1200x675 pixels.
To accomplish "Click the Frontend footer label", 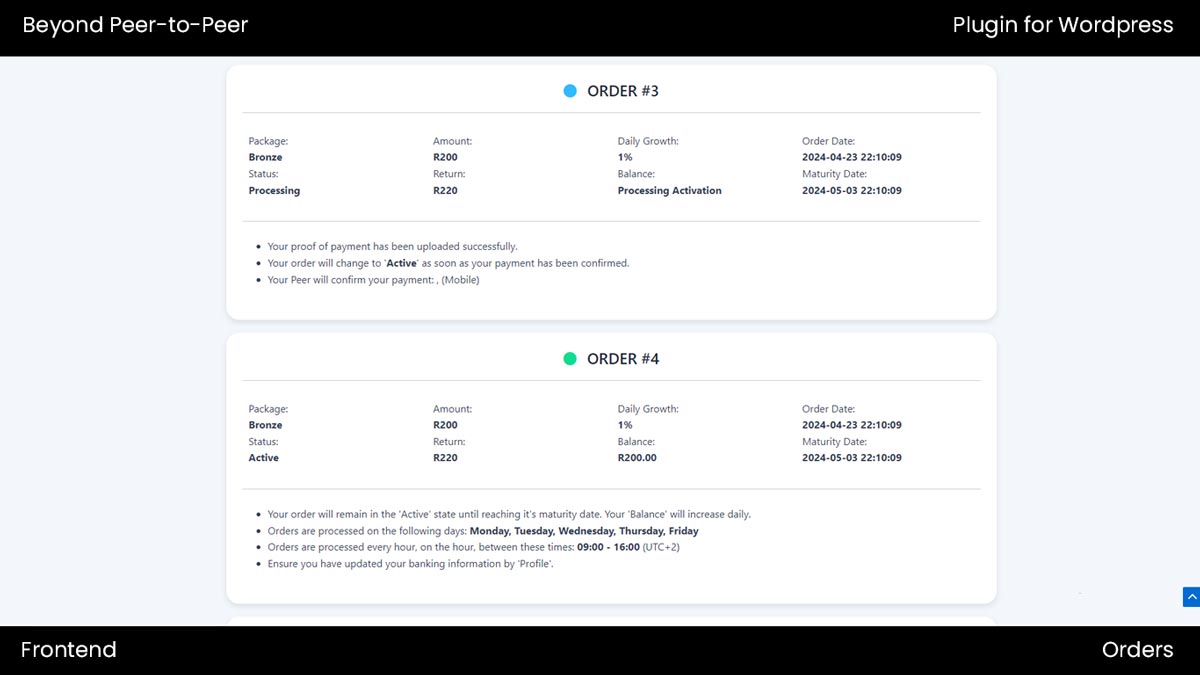I will tap(68, 649).
